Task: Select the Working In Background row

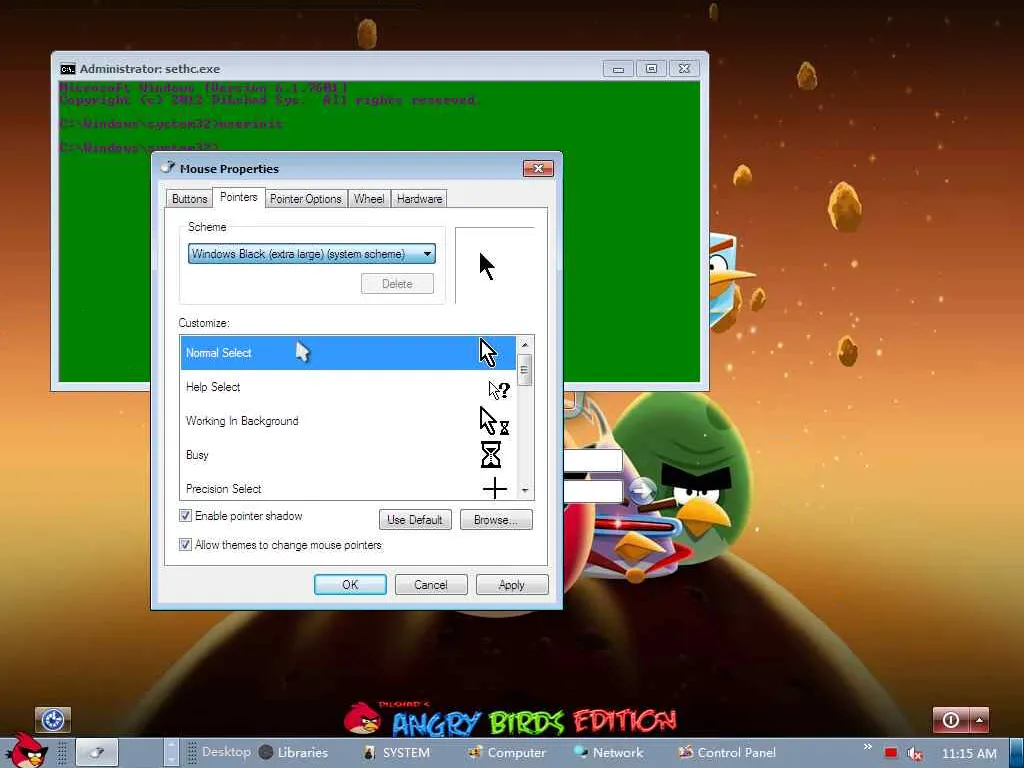Action: (x=348, y=421)
